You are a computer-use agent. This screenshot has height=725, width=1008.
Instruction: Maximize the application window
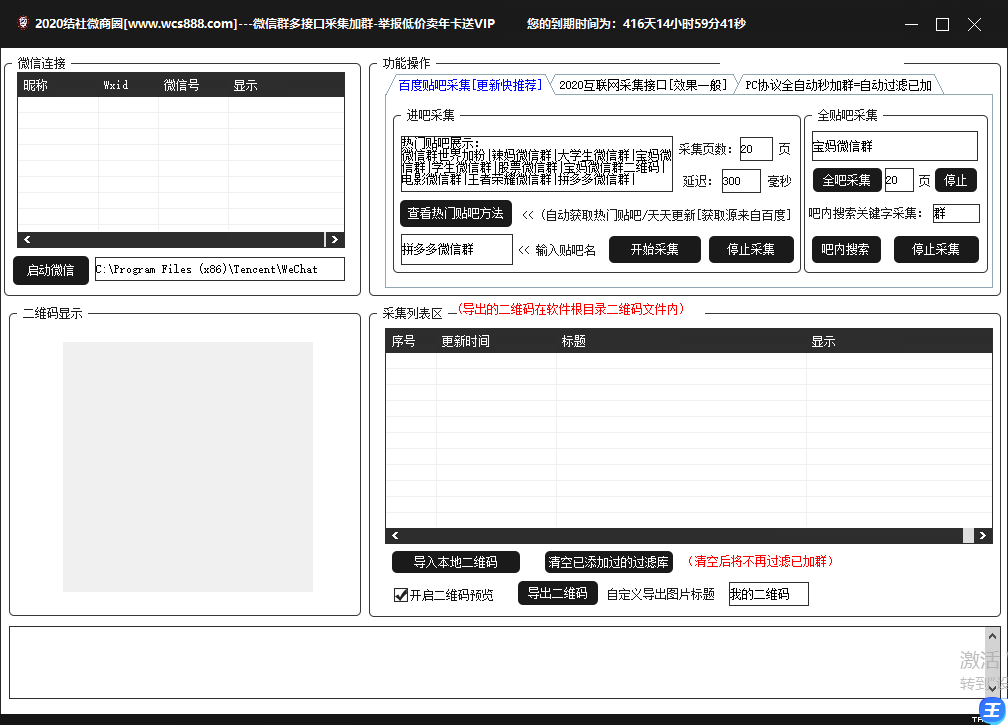(942, 24)
